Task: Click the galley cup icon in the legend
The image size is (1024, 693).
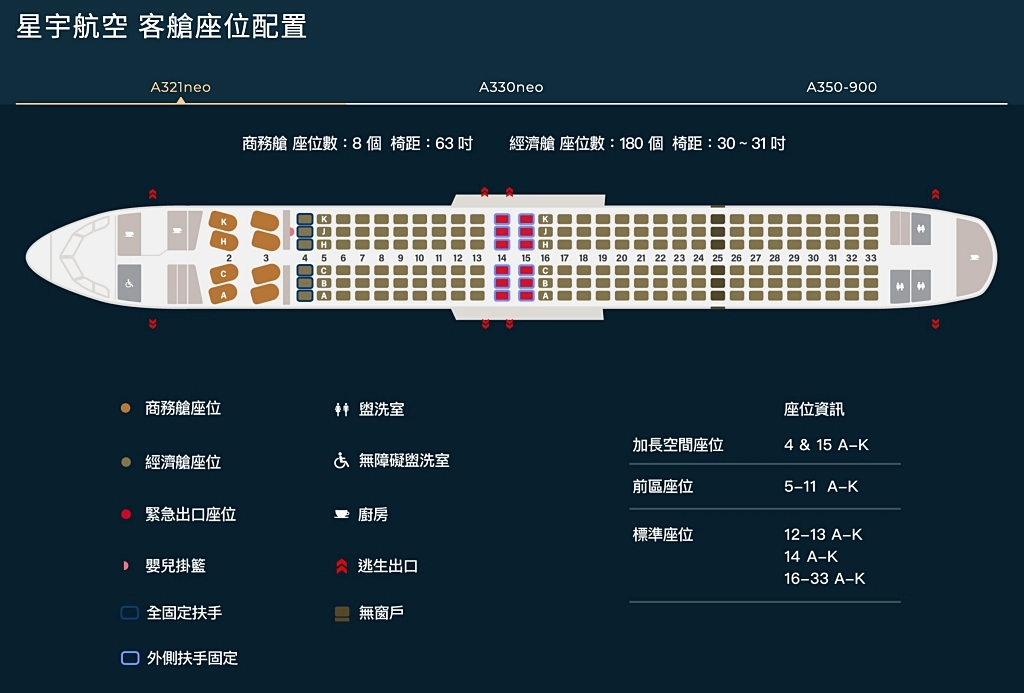Action: tap(342, 514)
